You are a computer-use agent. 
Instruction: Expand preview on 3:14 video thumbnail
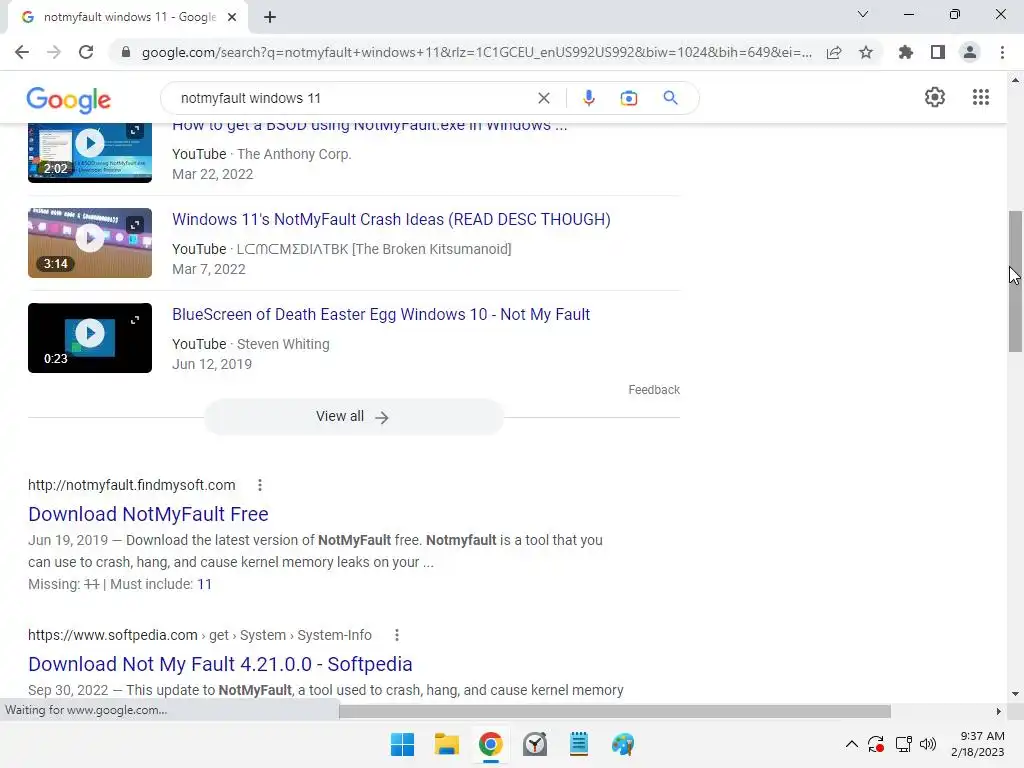tap(135, 225)
